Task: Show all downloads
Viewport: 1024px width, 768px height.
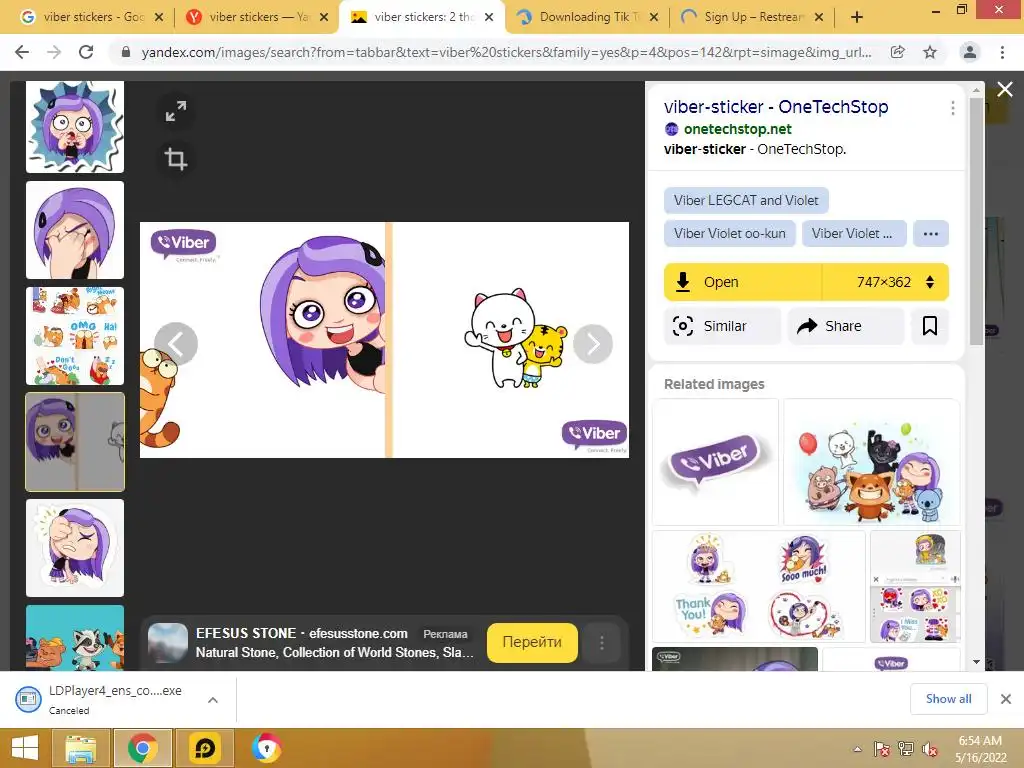Action: tap(948, 699)
